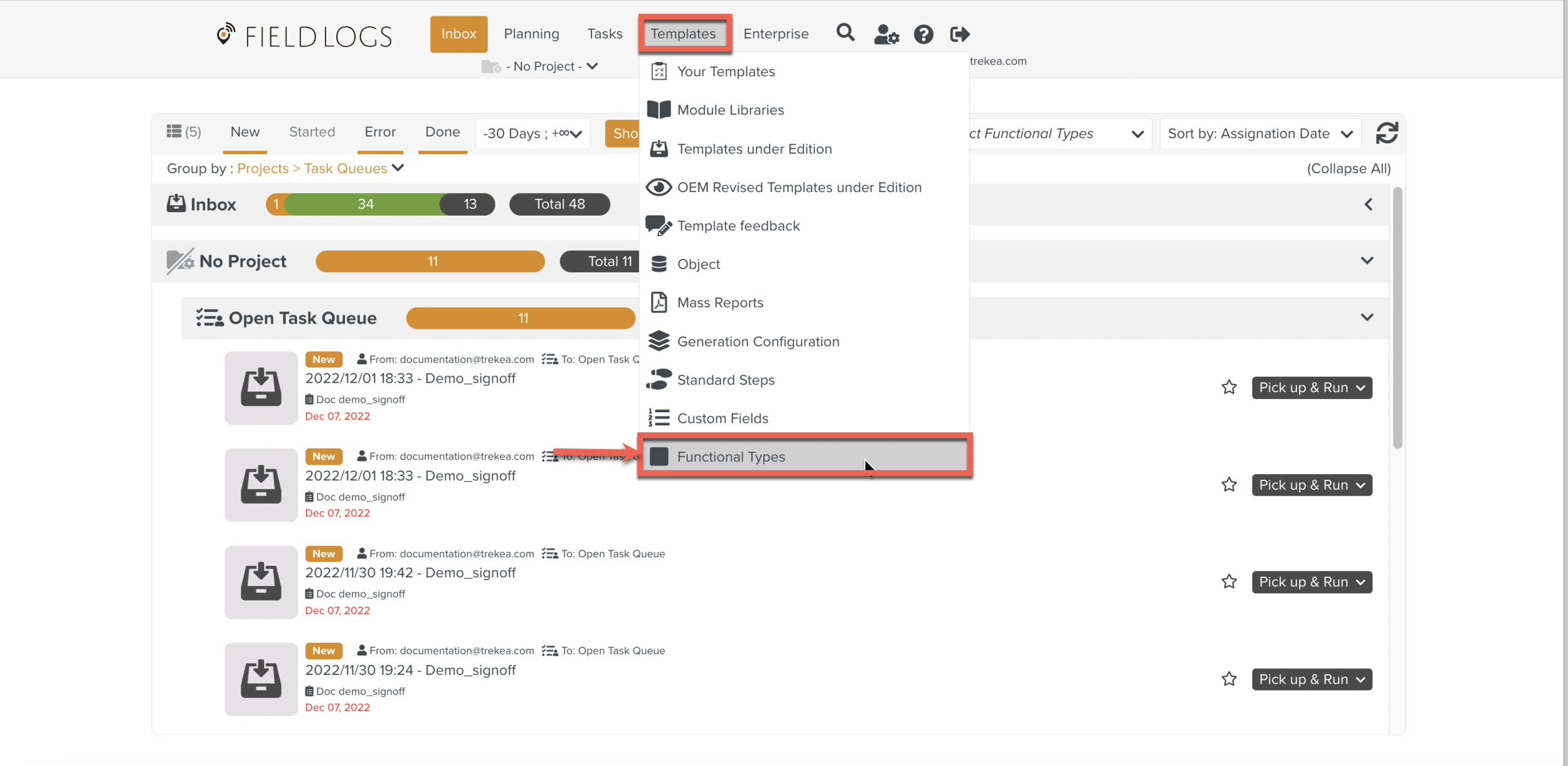Click the help question mark icon
1568x766 pixels.
923,34
